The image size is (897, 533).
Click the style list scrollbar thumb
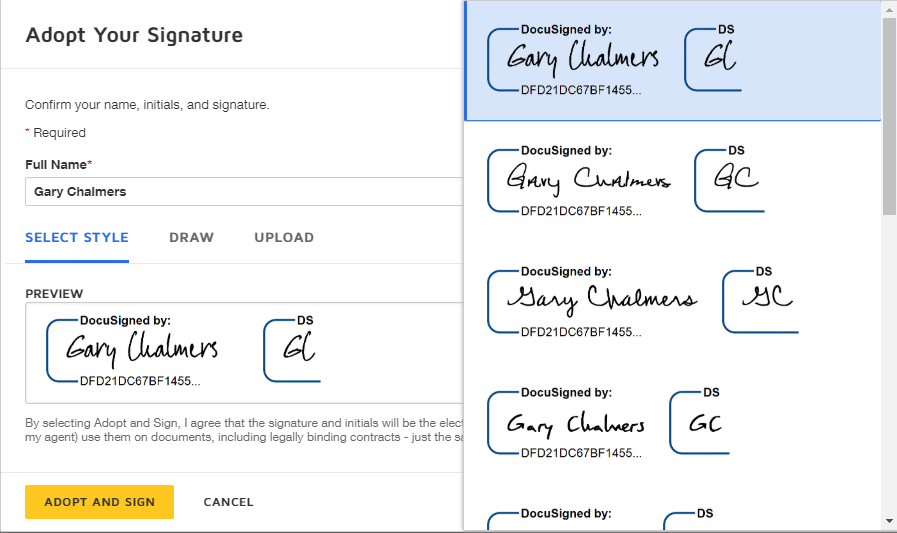tap(889, 117)
